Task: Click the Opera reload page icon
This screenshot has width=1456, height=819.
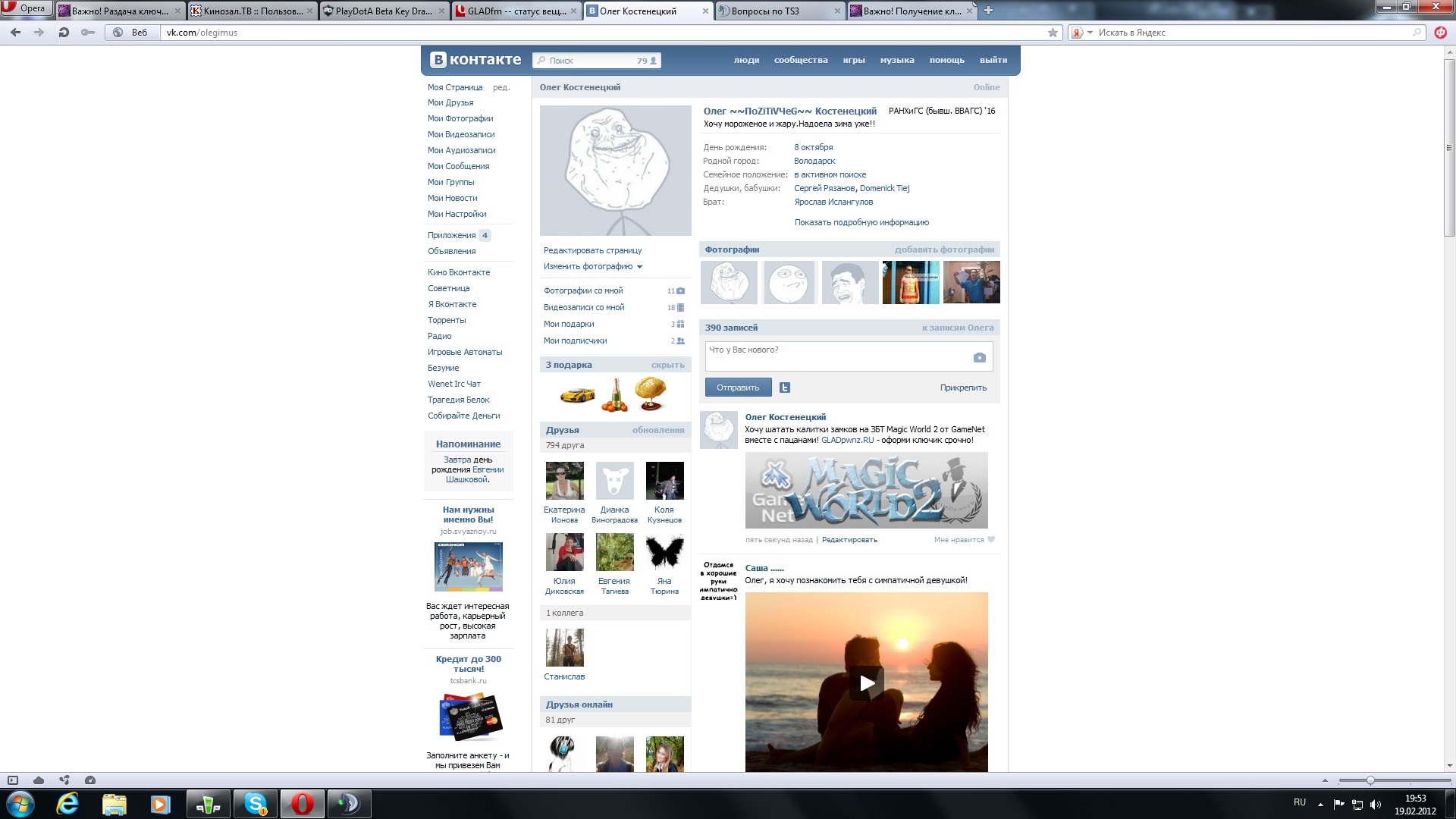Action: [64, 33]
